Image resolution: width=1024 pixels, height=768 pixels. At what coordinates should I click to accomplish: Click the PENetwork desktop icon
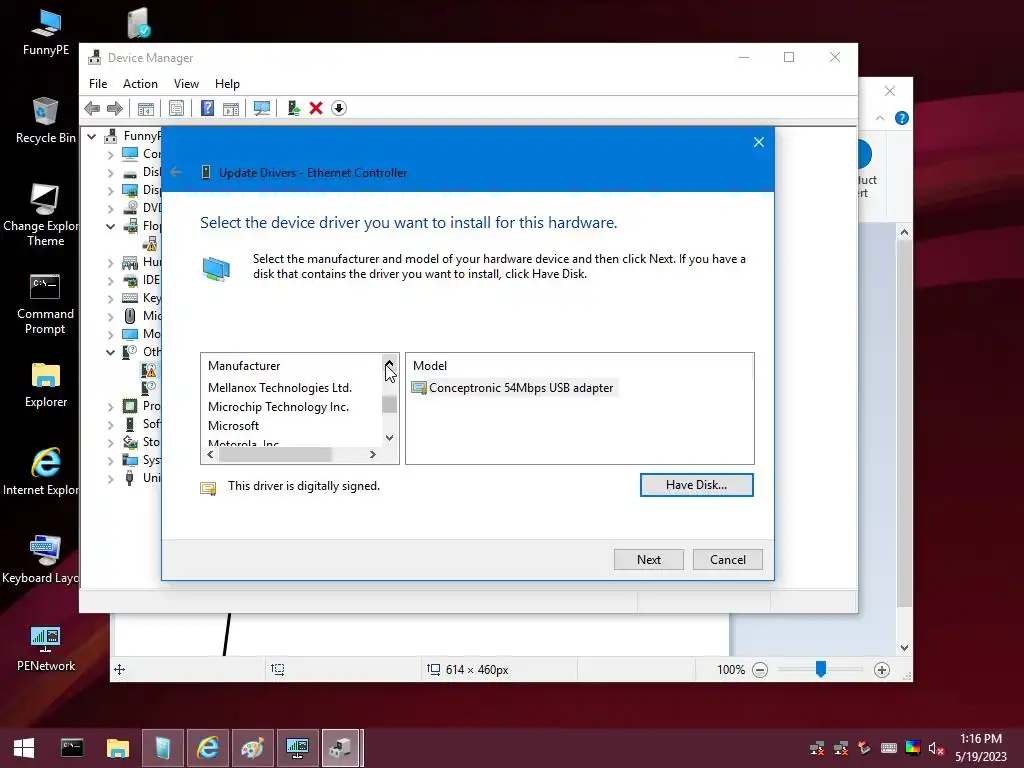pos(46,648)
